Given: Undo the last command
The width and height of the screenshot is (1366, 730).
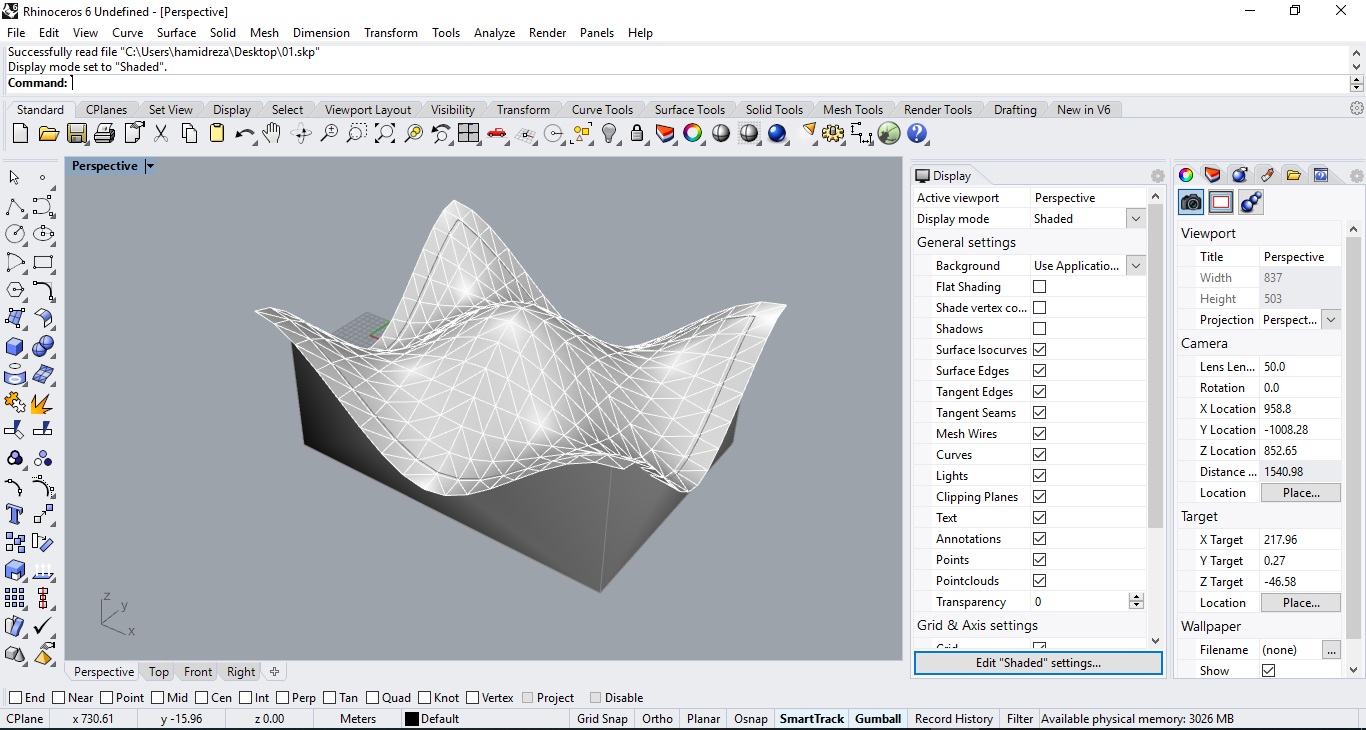Looking at the screenshot, I should (246, 134).
